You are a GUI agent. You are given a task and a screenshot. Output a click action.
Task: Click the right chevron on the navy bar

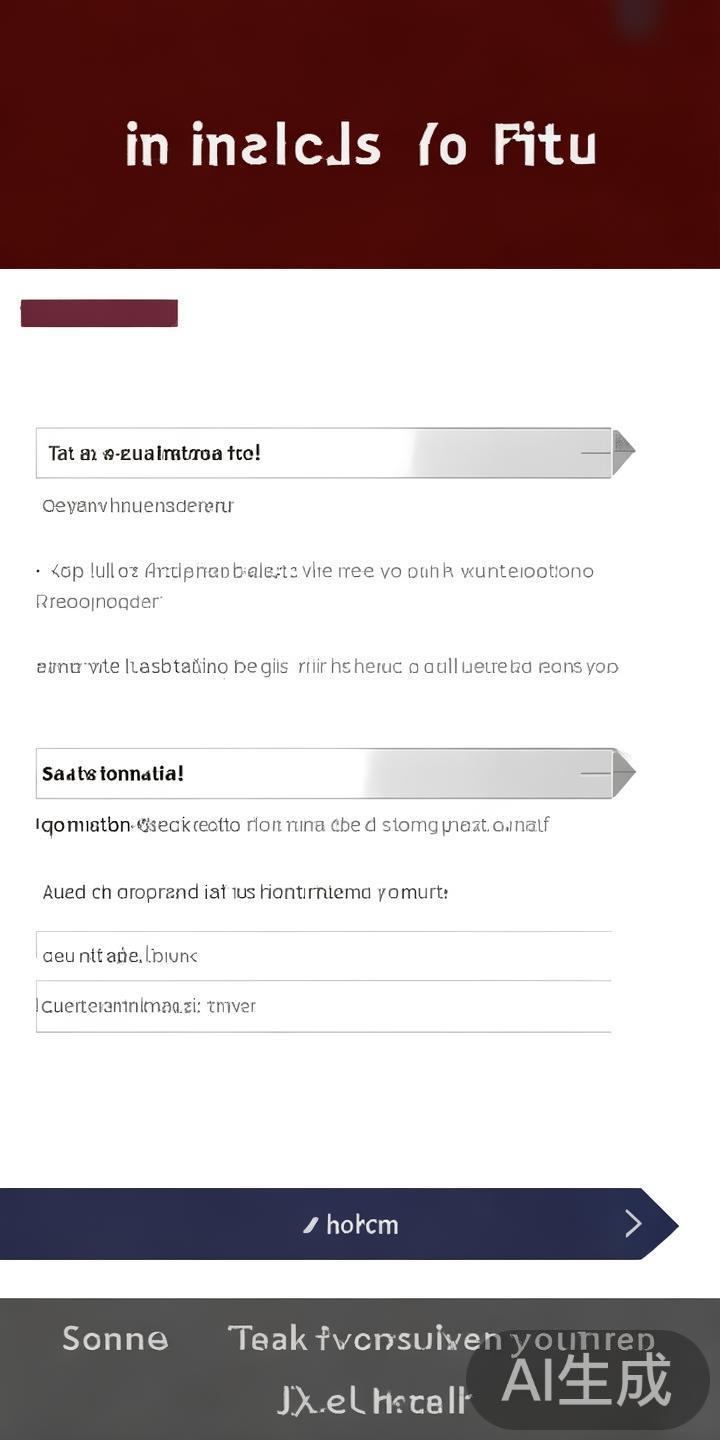634,1223
